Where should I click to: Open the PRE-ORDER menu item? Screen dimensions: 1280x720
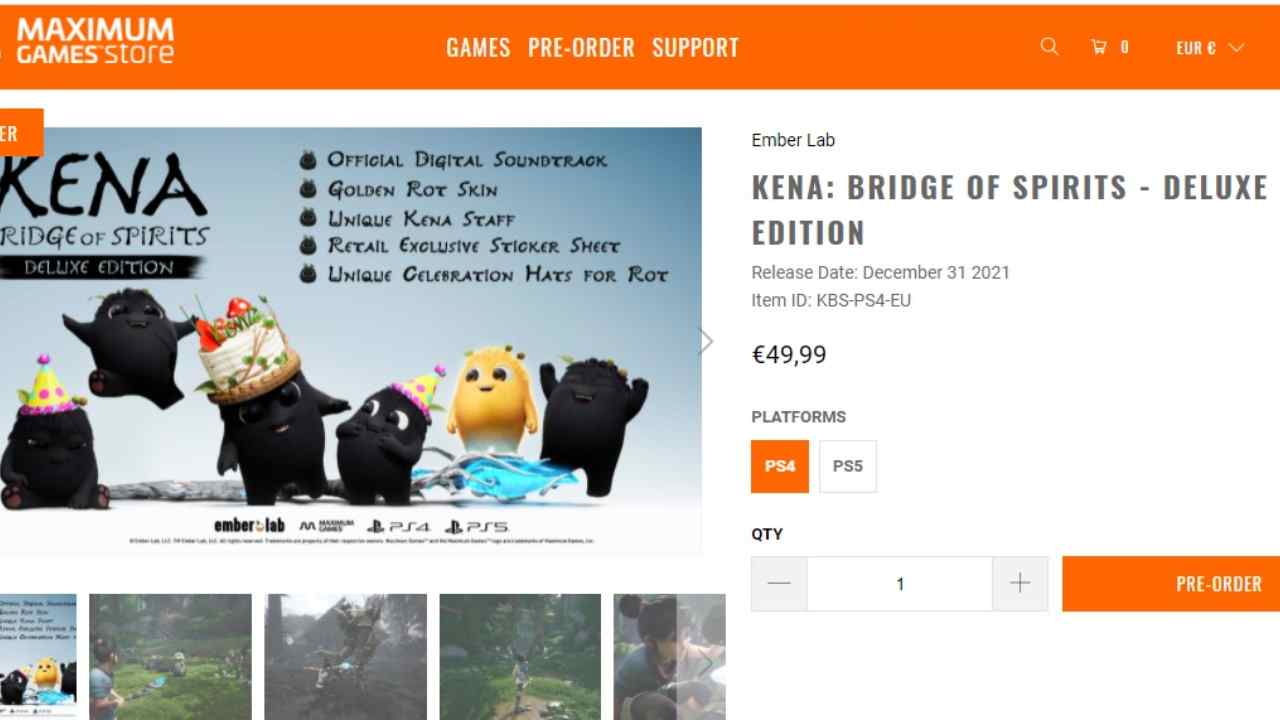coord(581,47)
